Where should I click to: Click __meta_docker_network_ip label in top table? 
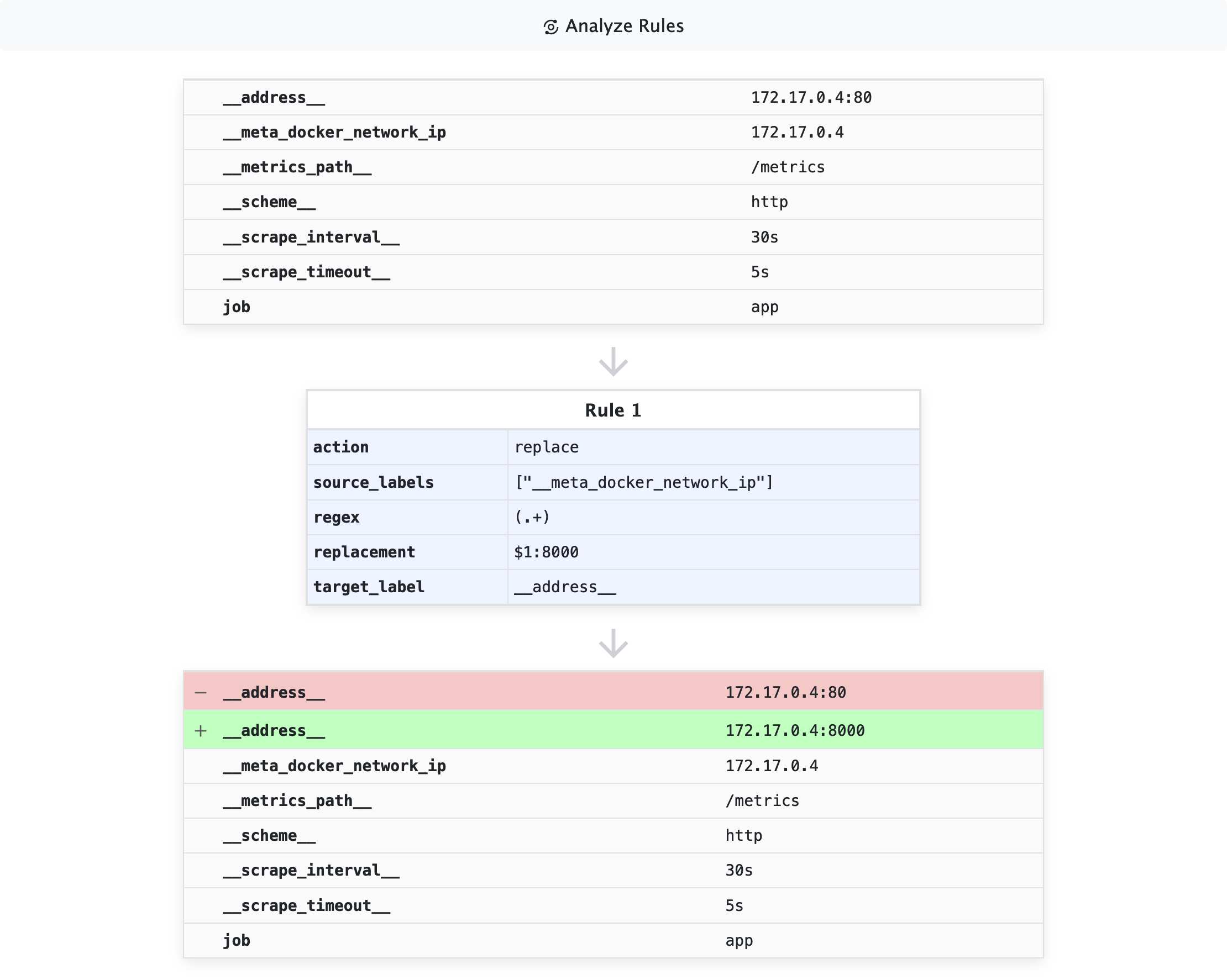point(334,133)
